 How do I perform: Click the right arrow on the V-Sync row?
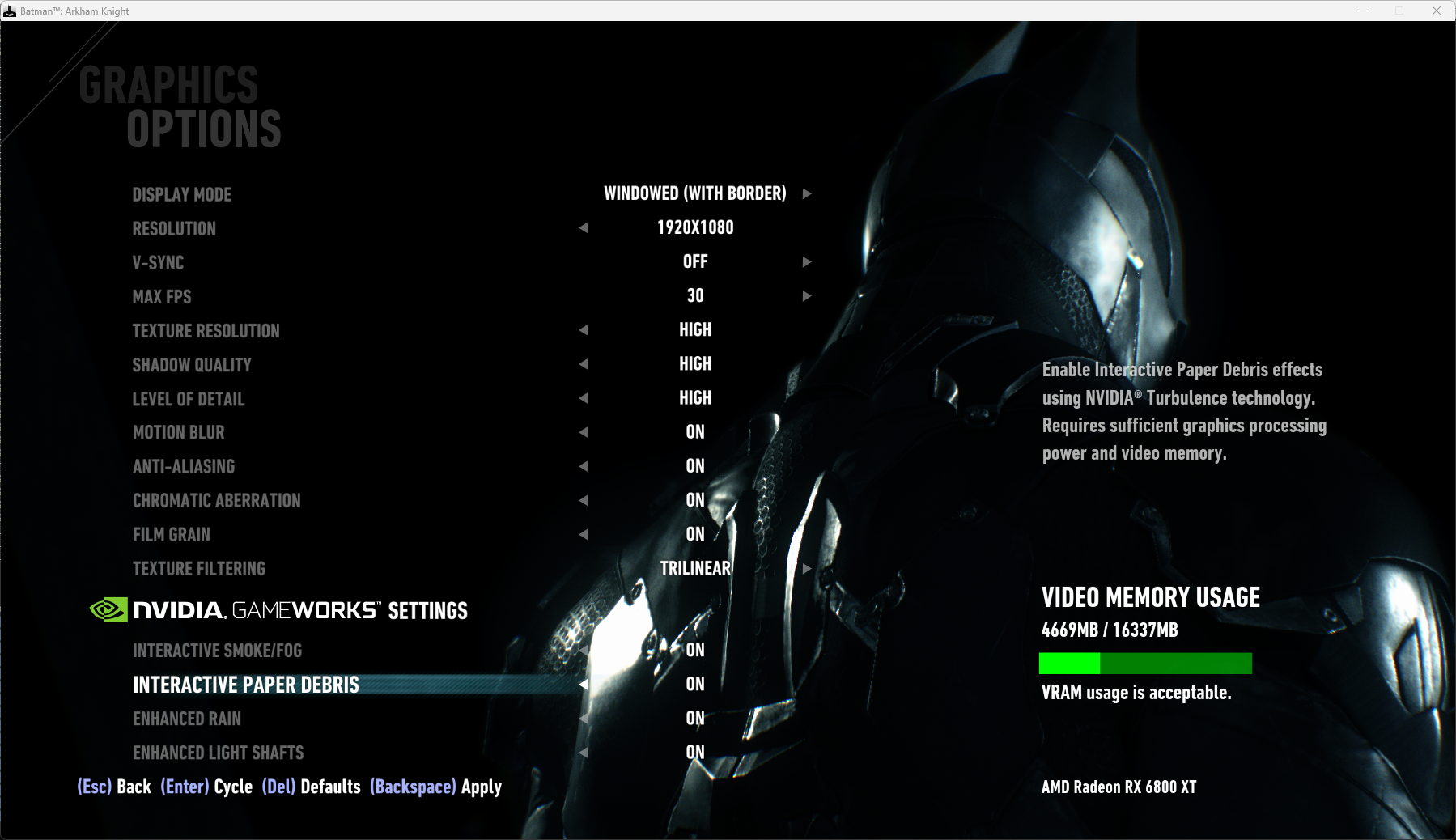[807, 261]
